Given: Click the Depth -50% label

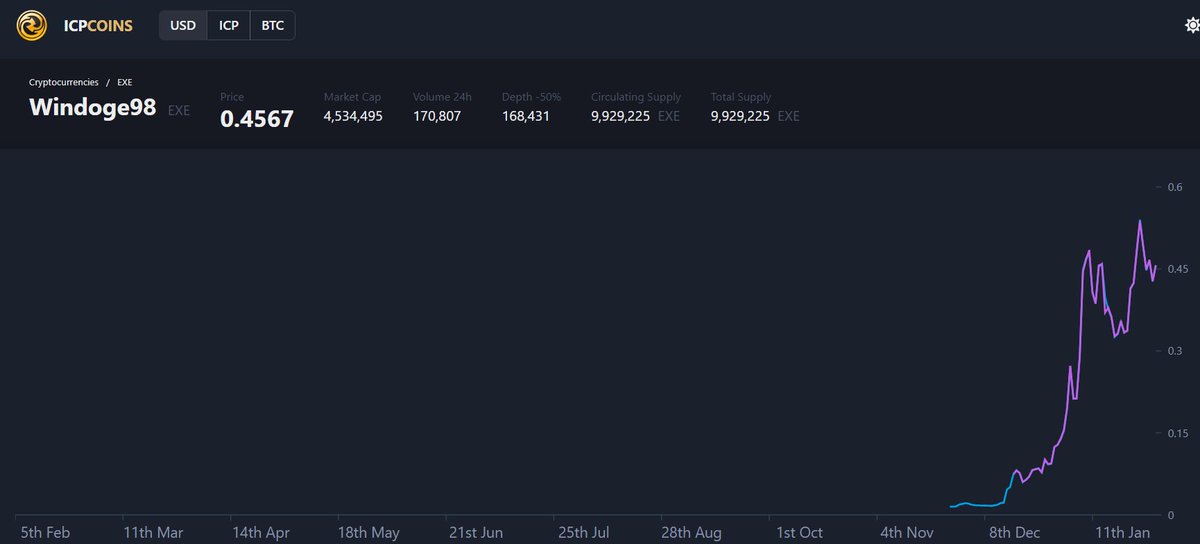Looking at the screenshot, I should click(x=531, y=97).
